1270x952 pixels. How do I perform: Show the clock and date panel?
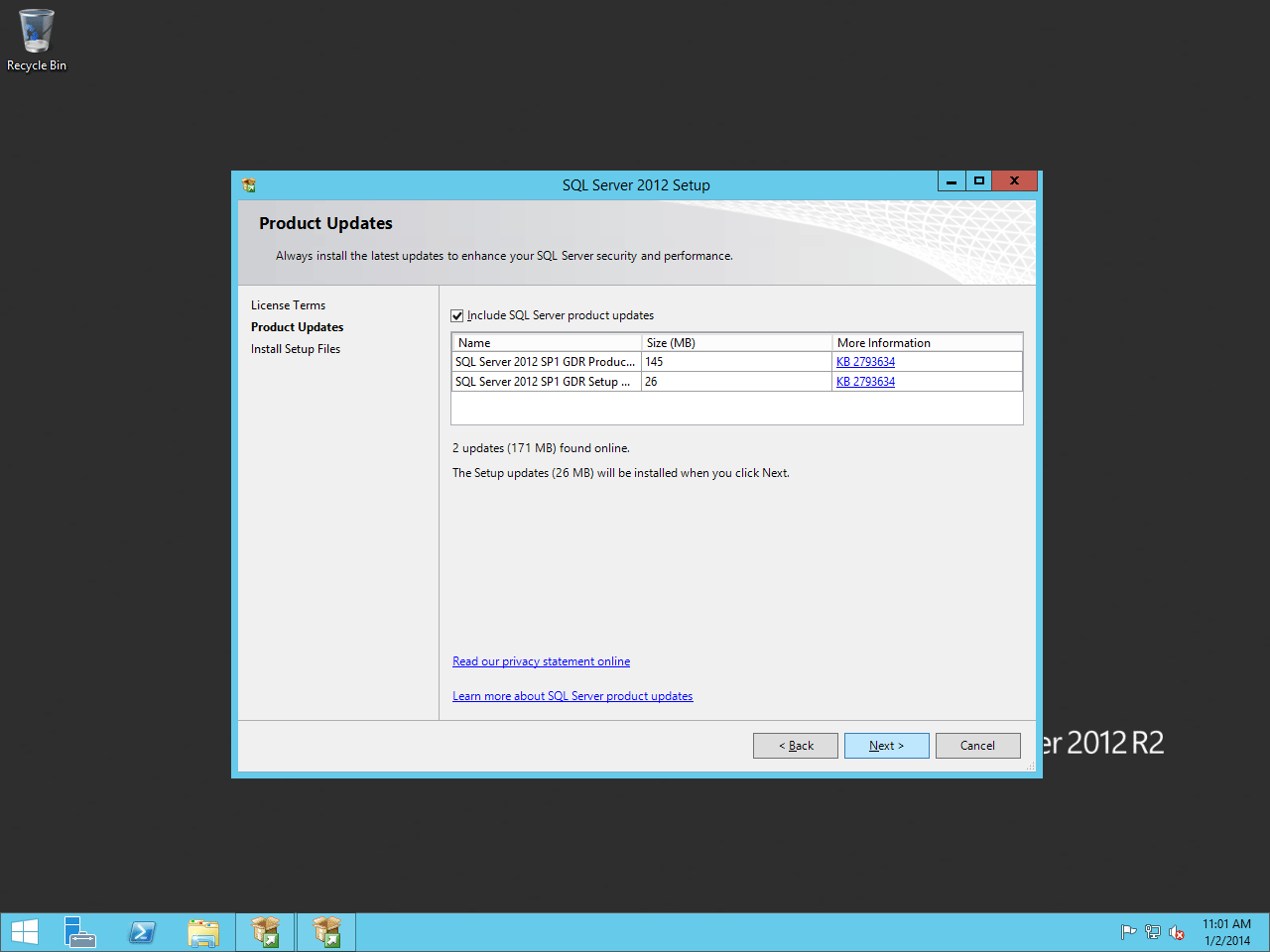(x=1227, y=932)
